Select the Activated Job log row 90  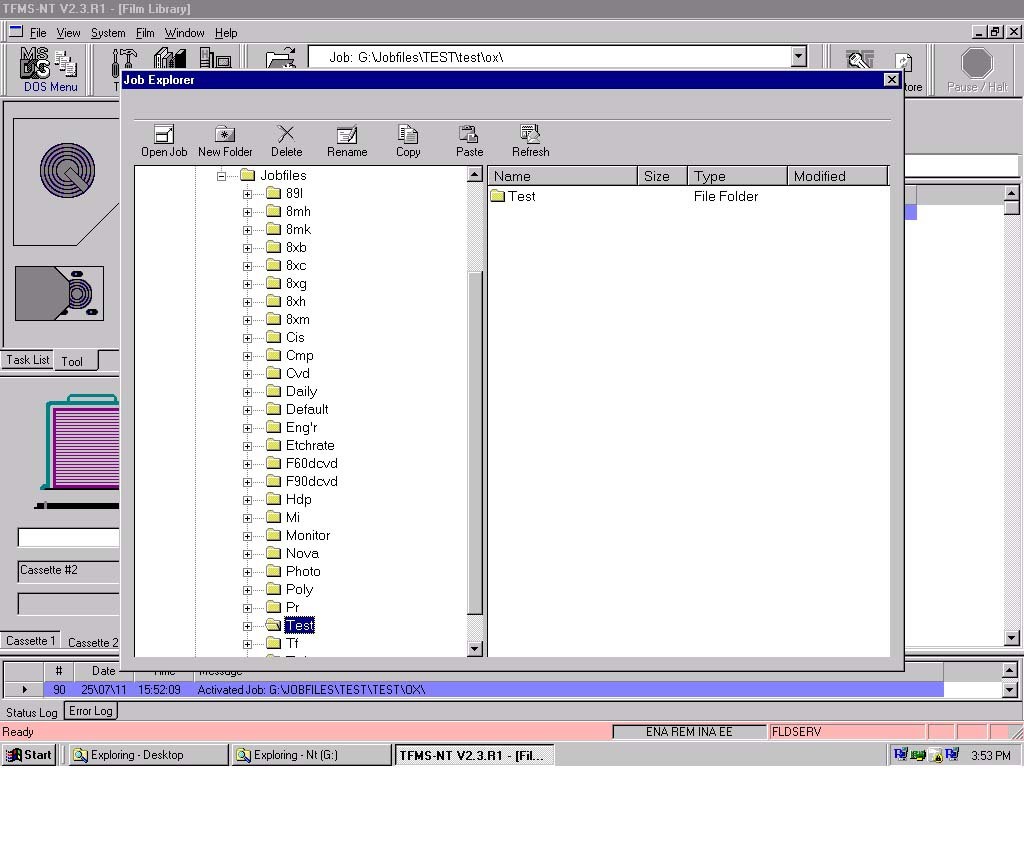pyautogui.click(x=494, y=689)
